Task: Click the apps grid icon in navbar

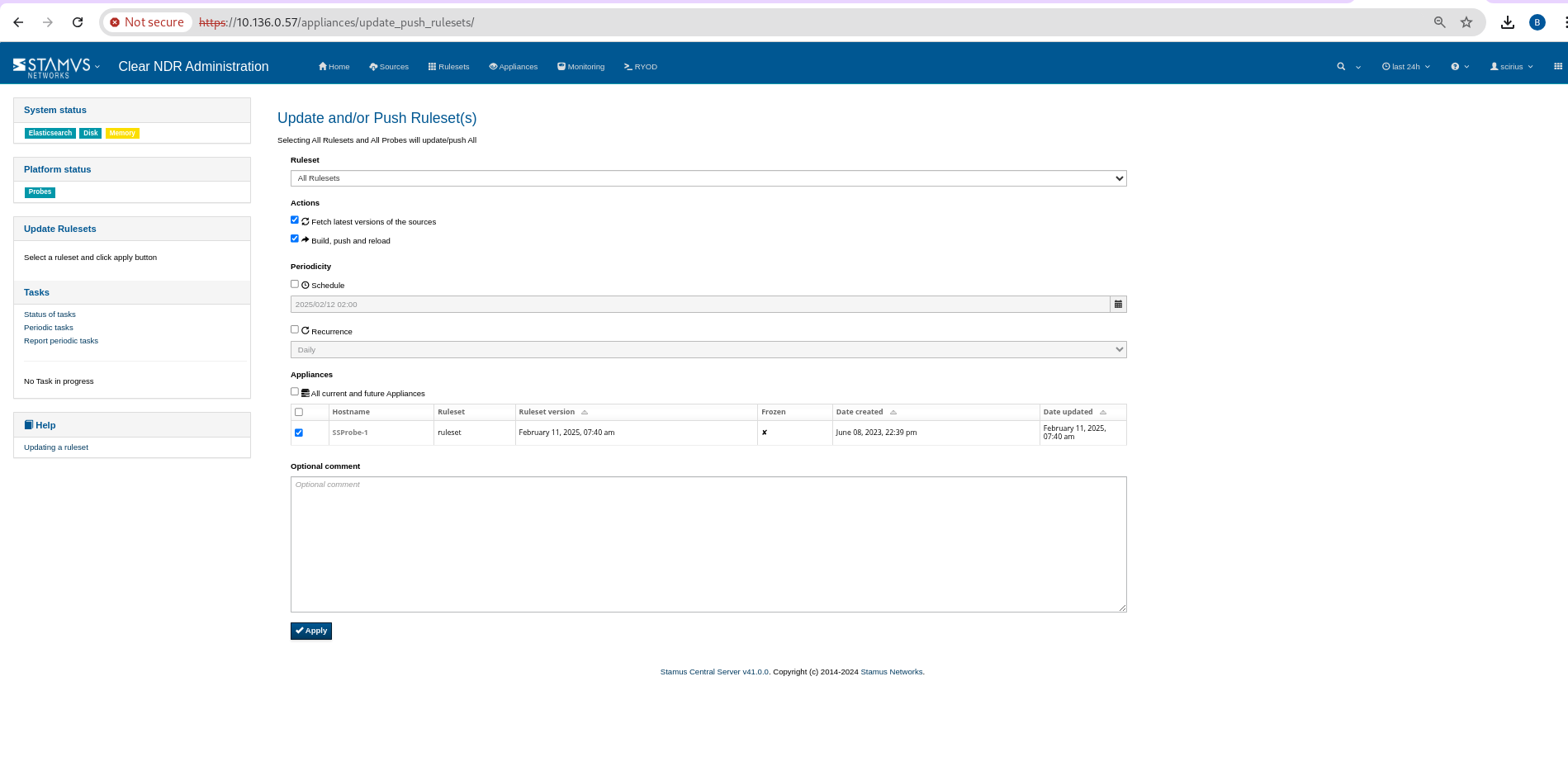Action: (x=1557, y=67)
